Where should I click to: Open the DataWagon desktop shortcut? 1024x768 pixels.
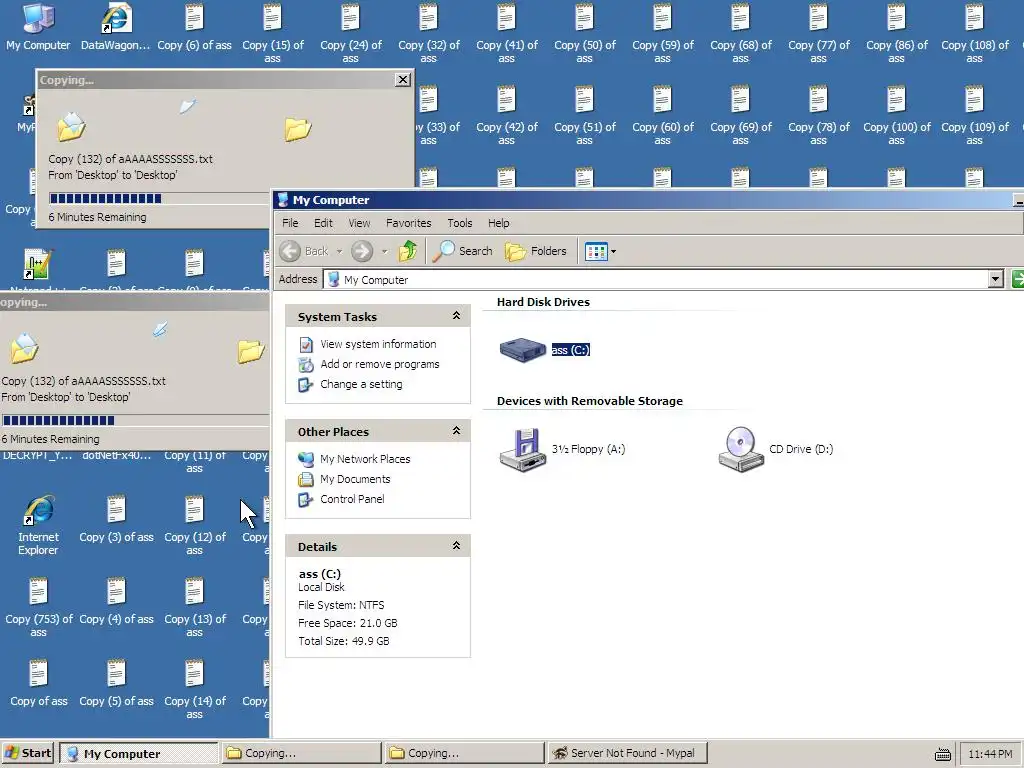[x=116, y=26]
